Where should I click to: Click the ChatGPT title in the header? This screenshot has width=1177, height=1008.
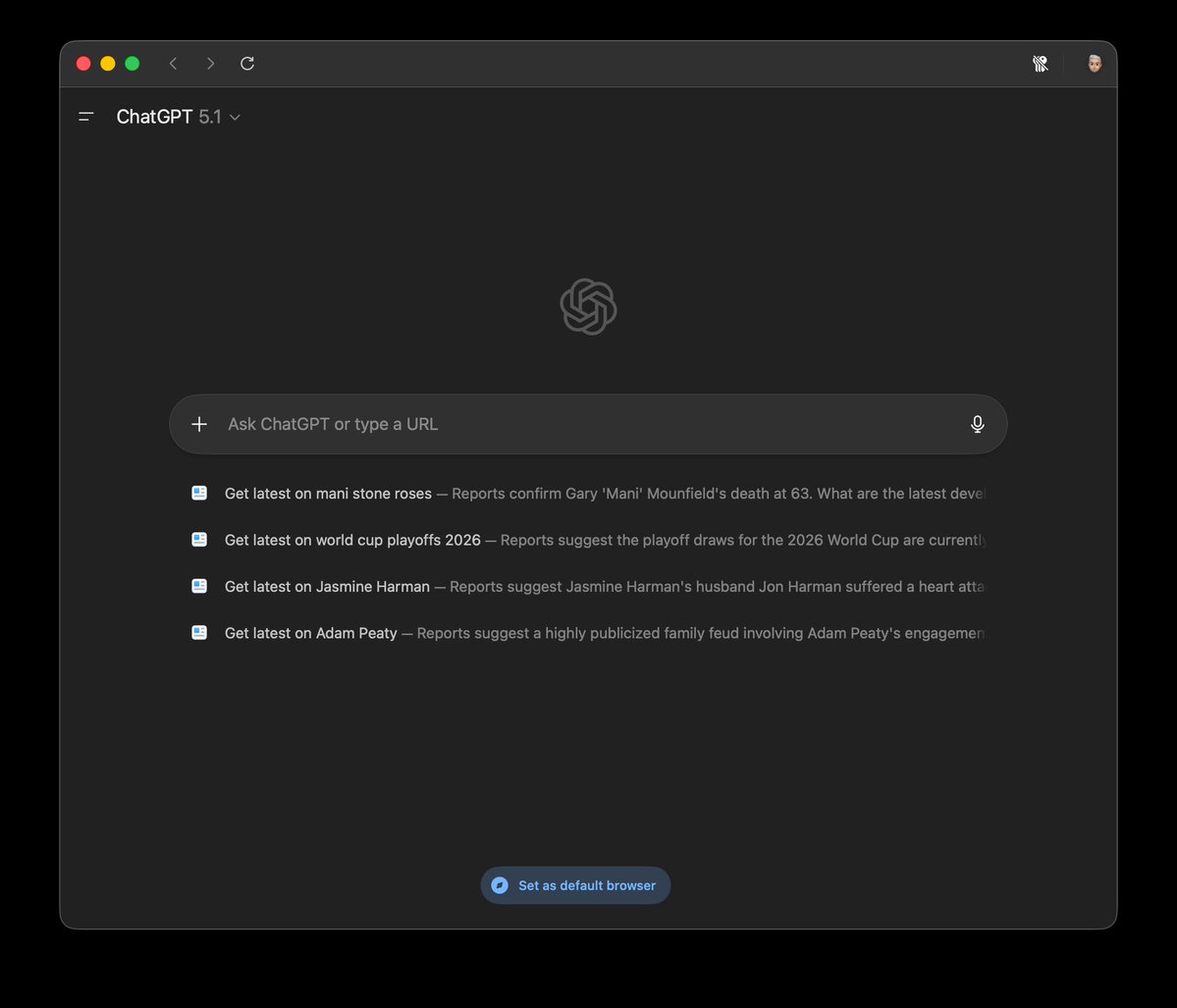coord(154,116)
